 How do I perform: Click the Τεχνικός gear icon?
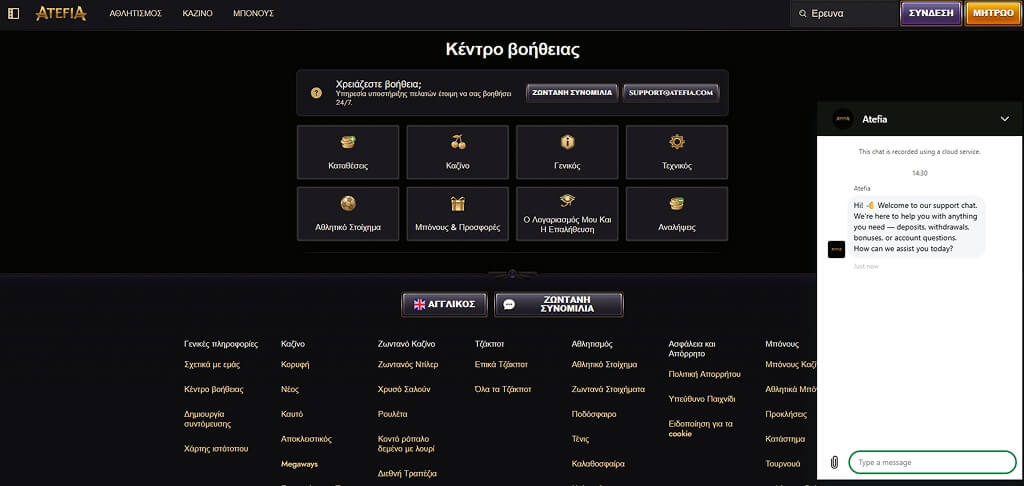(677, 142)
